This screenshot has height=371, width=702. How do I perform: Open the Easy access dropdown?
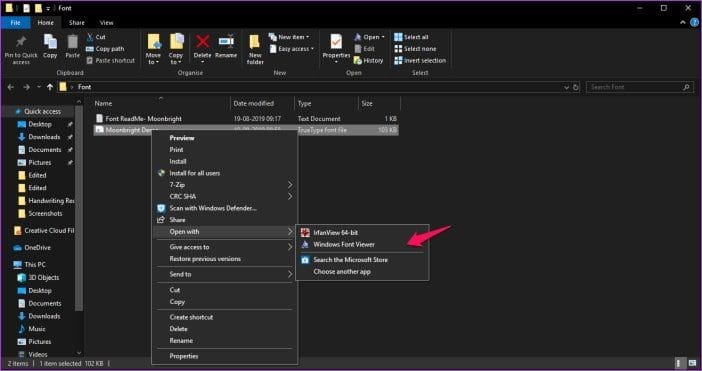pyautogui.click(x=292, y=49)
